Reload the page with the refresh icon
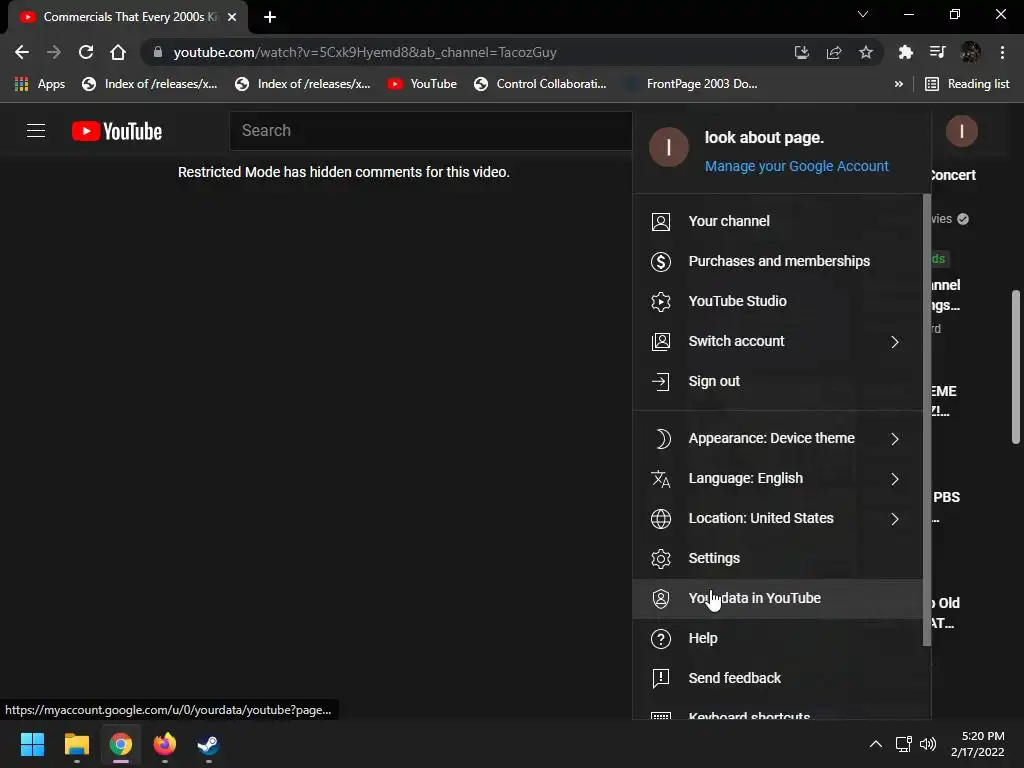 (86, 52)
